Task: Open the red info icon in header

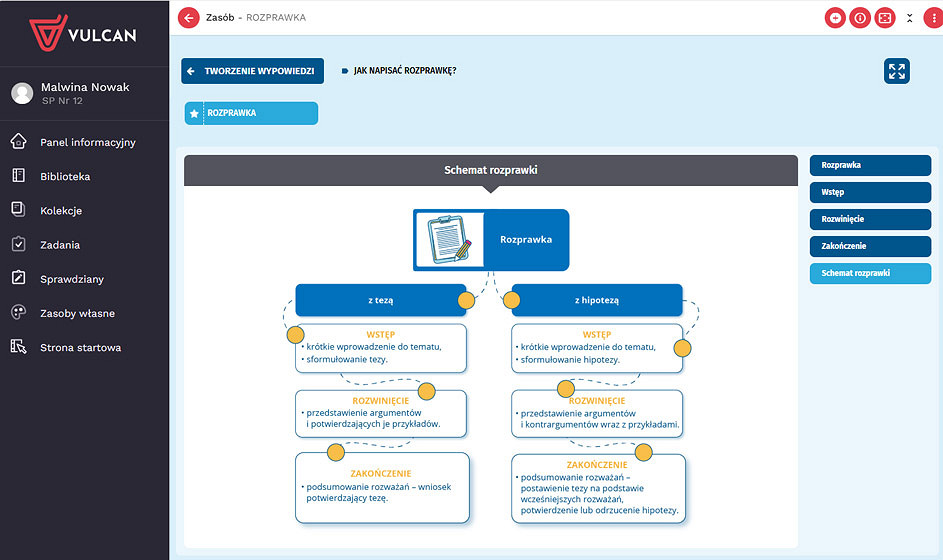Action: click(x=859, y=18)
